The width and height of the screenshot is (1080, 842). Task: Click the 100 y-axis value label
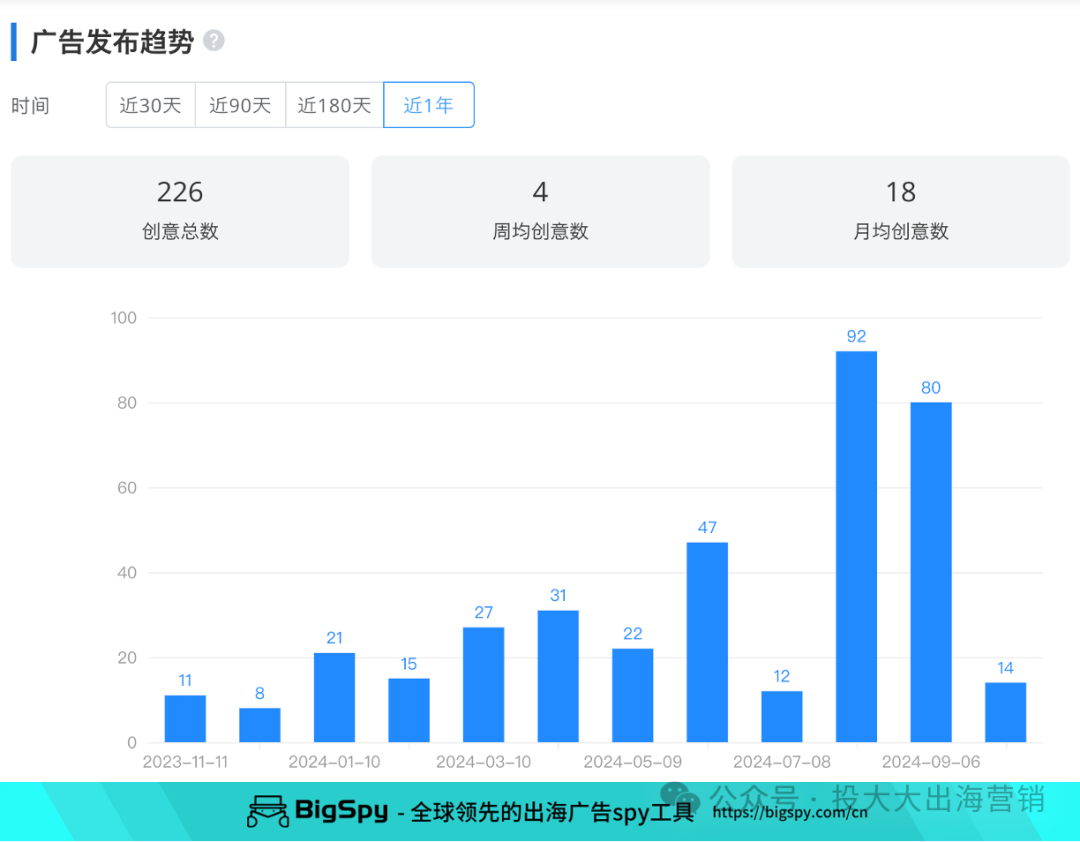pyautogui.click(x=124, y=318)
